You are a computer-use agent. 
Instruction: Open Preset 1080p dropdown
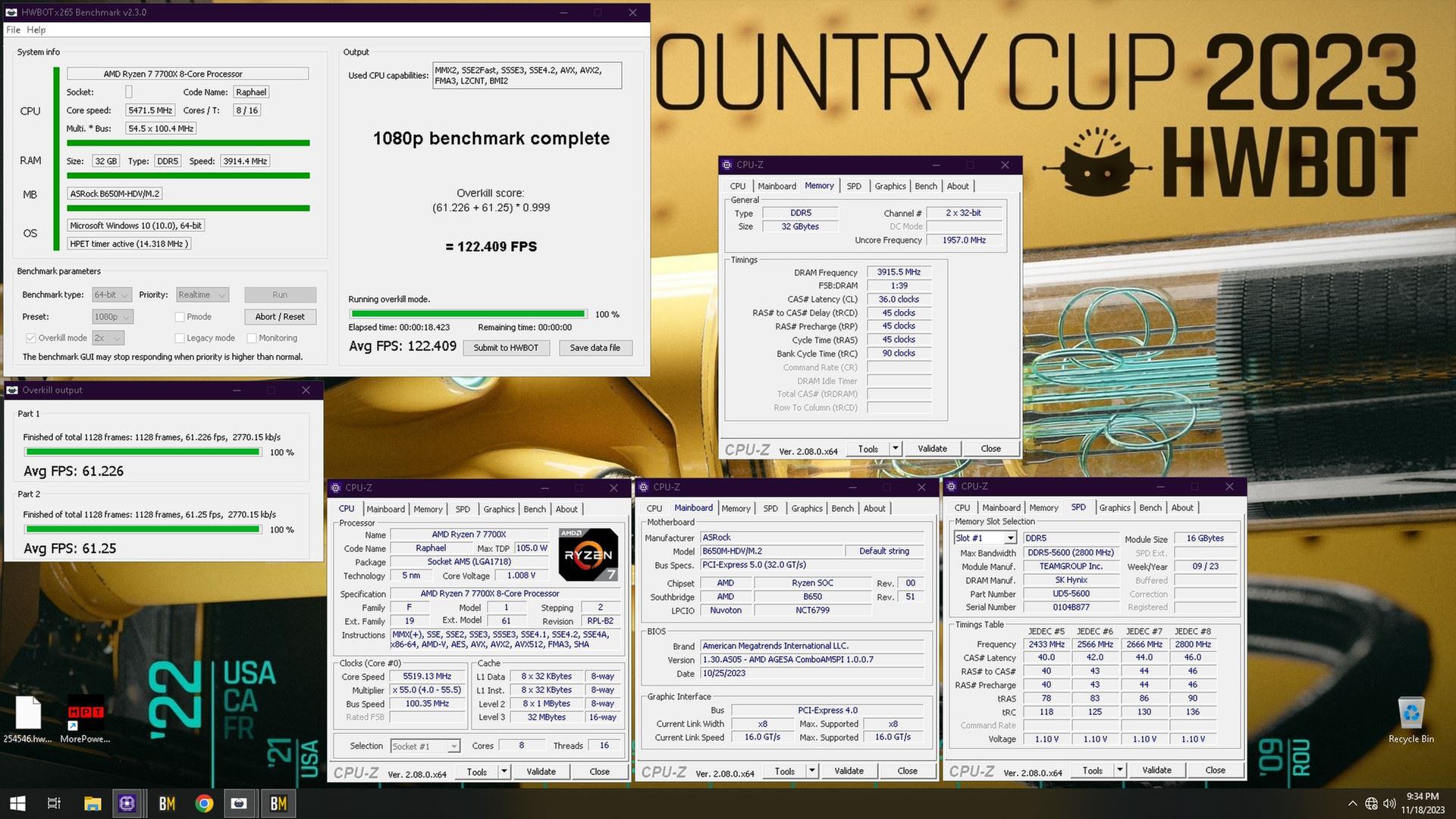point(113,317)
